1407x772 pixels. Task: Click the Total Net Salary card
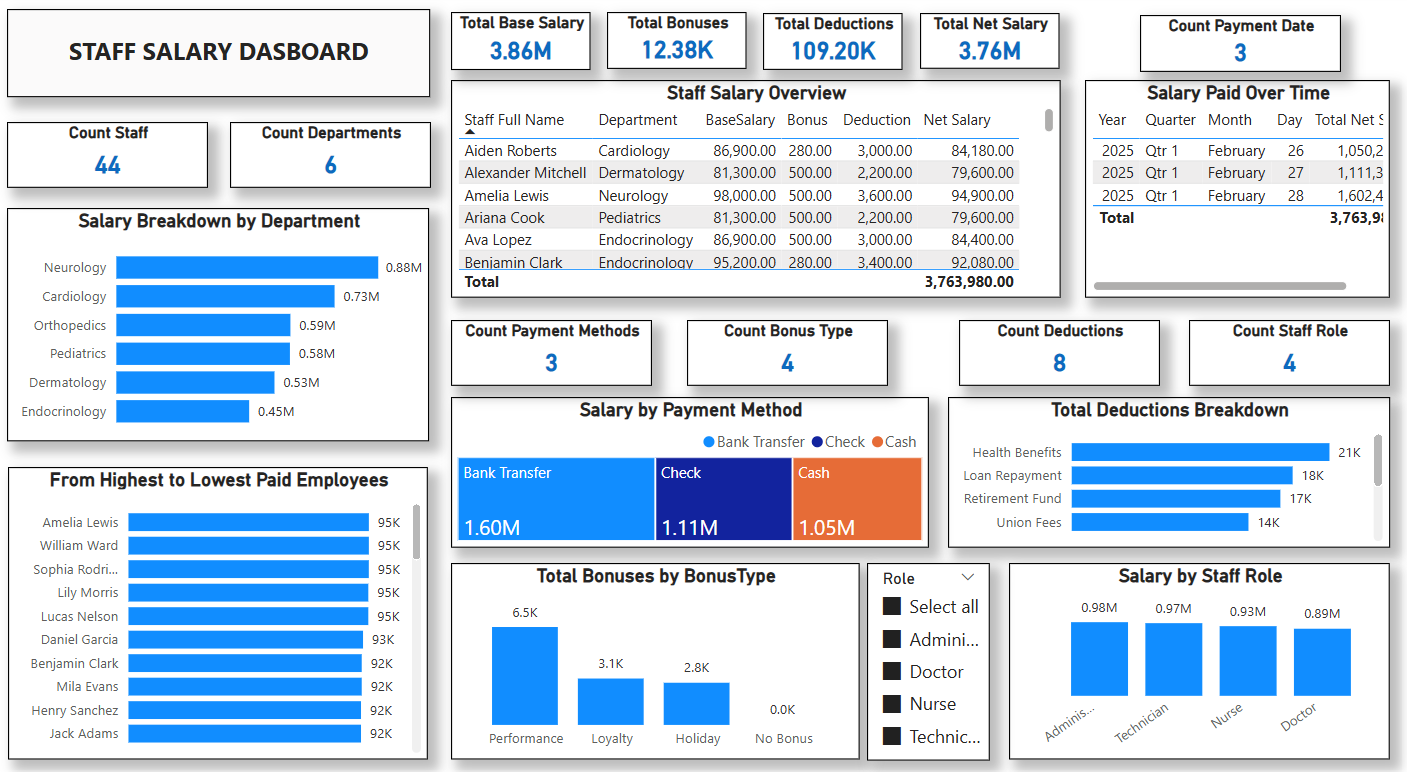[x=989, y=40]
